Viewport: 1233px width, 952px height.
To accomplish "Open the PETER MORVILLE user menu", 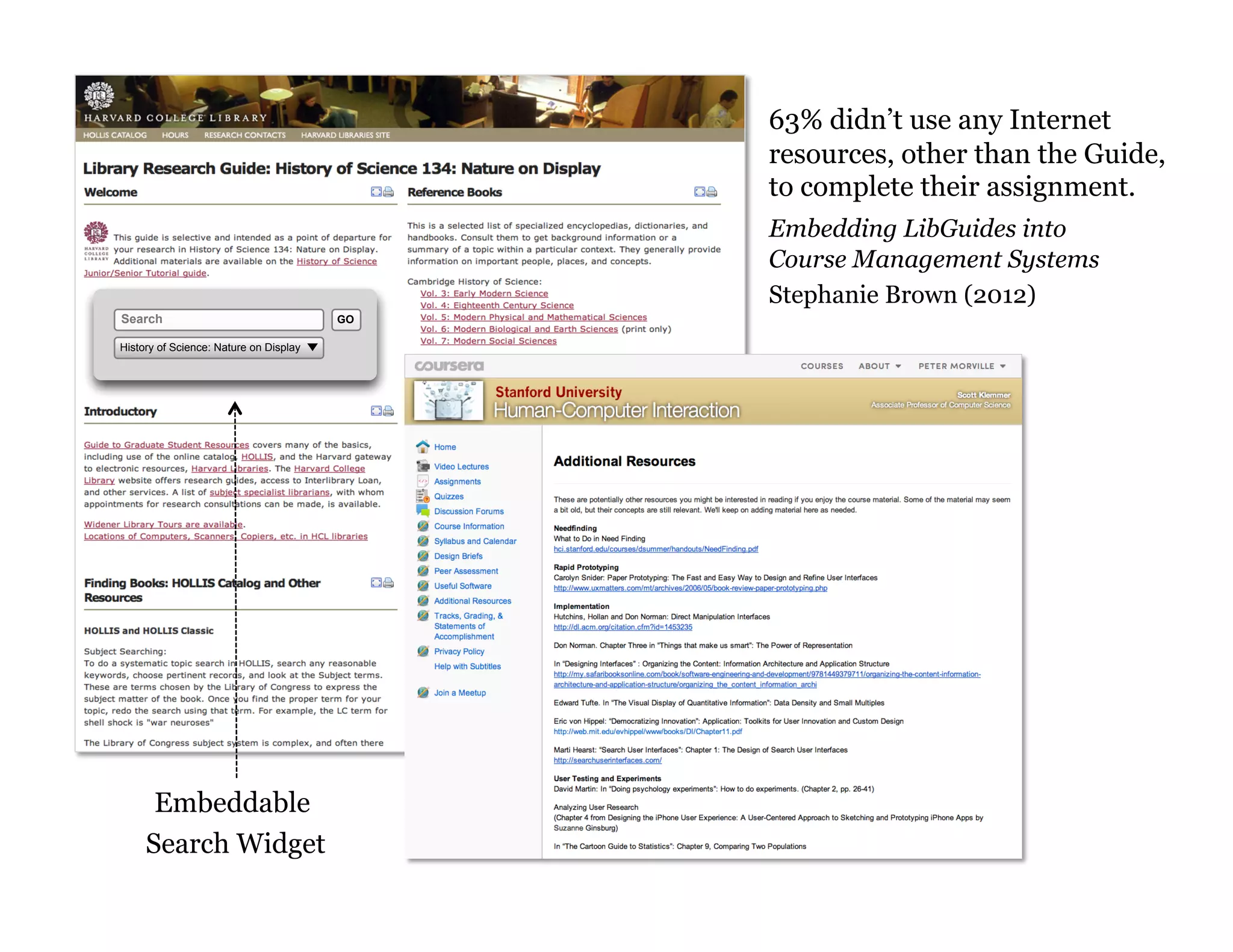I will click(x=962, y=365).
